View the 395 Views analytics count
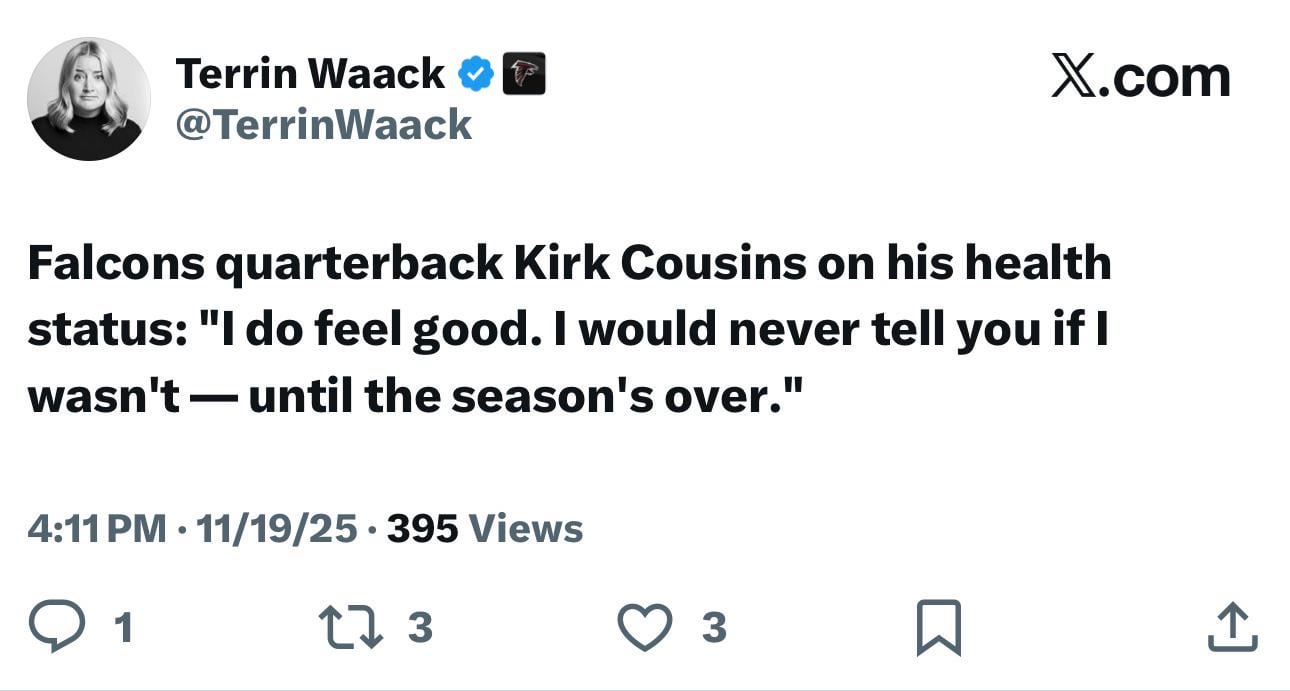The height and width of the screenshot is (691, 1290). (x=484, y=528)
